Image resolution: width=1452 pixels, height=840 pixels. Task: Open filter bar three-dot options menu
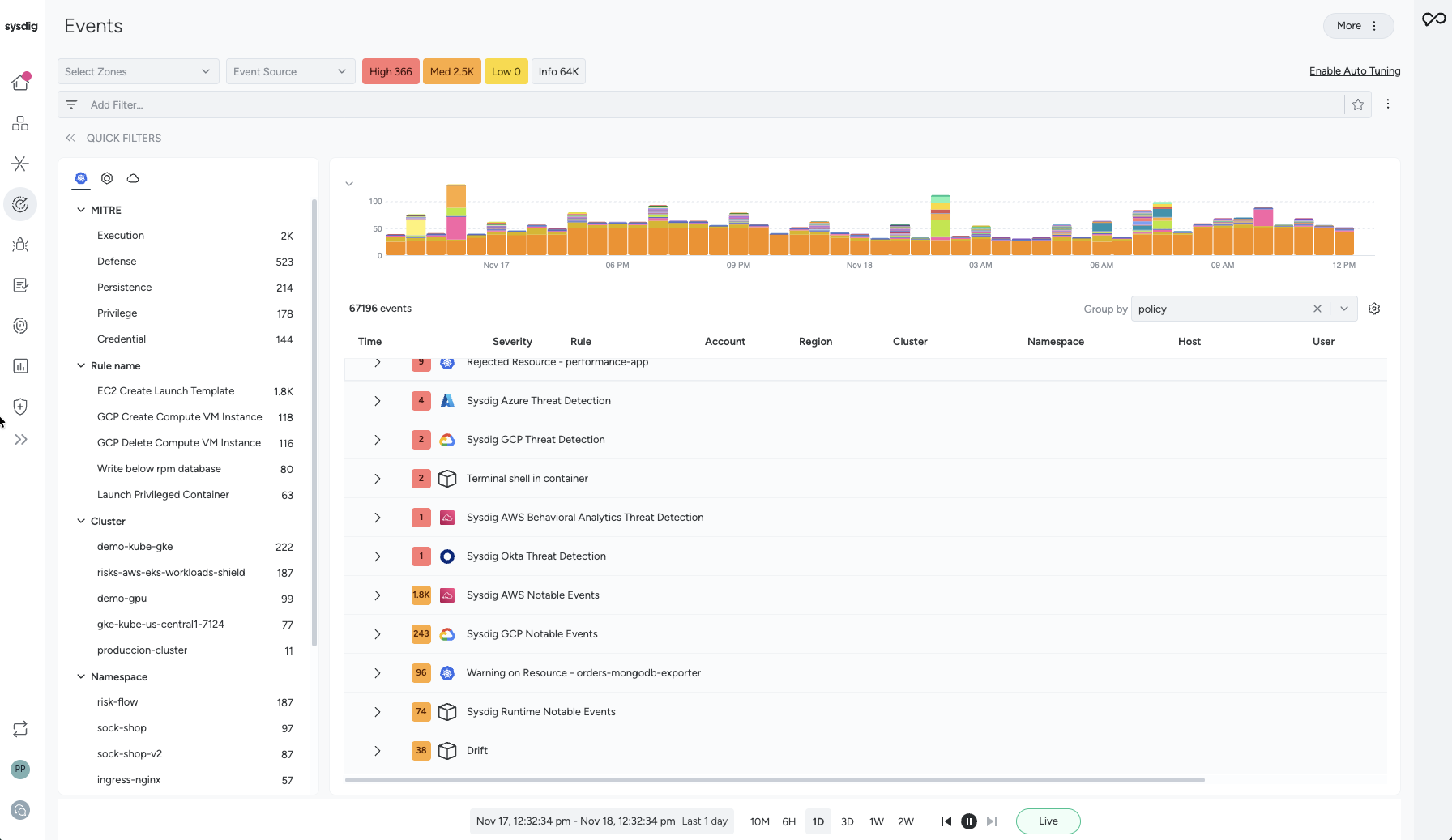(x=1388, y=104)
